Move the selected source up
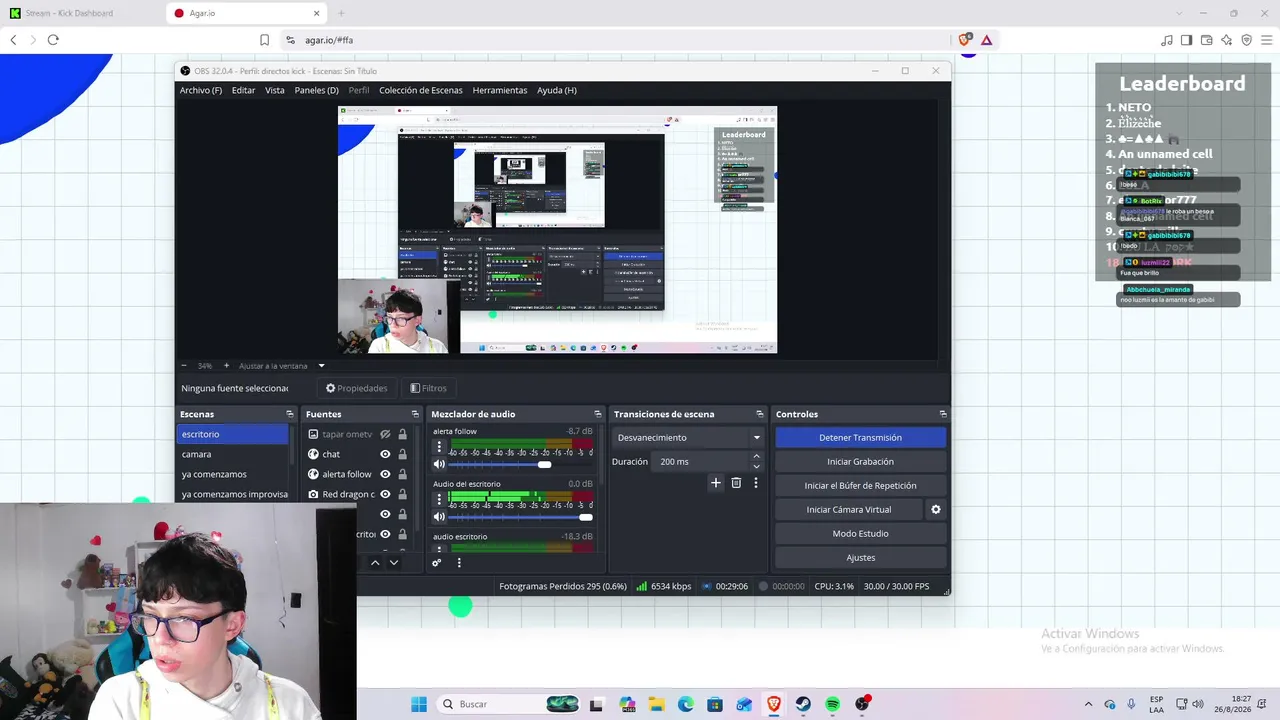Image resolution: width=1280 pixels, height=720 pixels. click(x=375, y=563)
